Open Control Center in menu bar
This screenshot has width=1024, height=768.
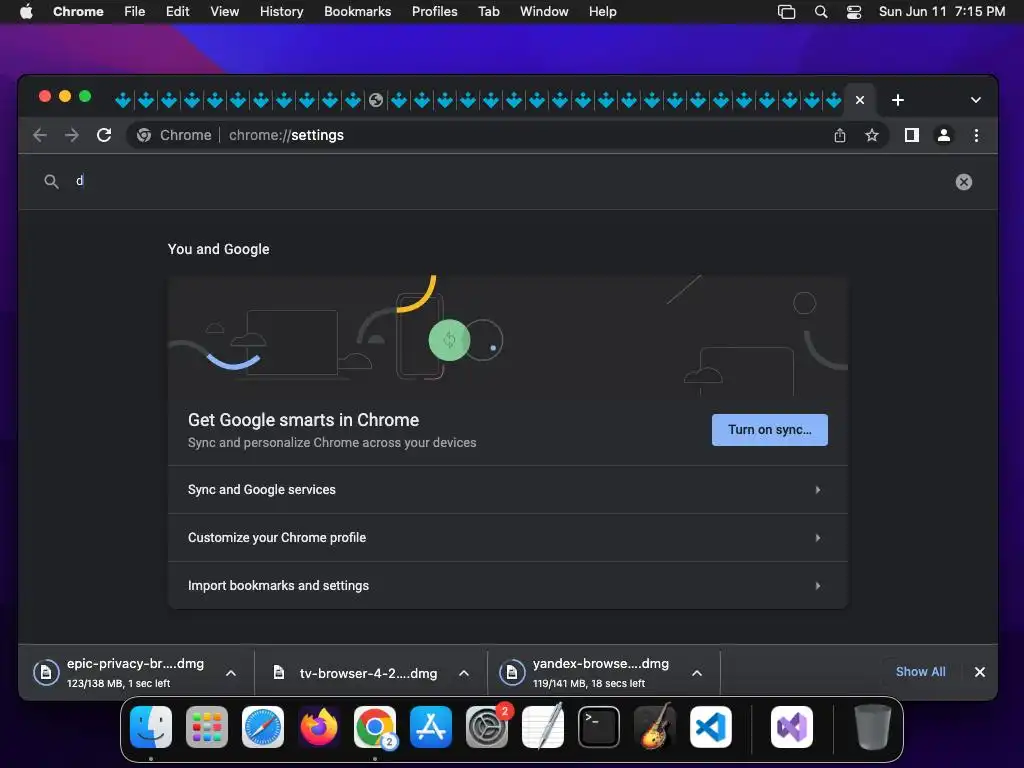(x=854, y=11)
